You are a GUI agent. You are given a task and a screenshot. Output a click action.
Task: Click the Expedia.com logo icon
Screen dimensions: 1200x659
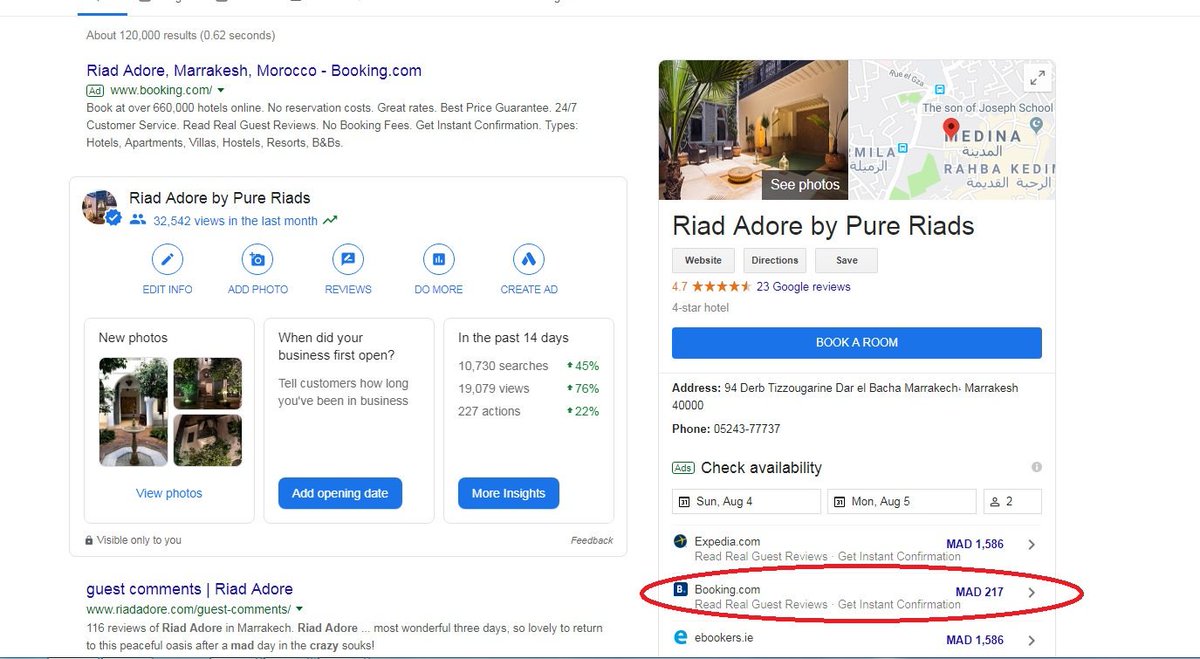tap(681, 542)
